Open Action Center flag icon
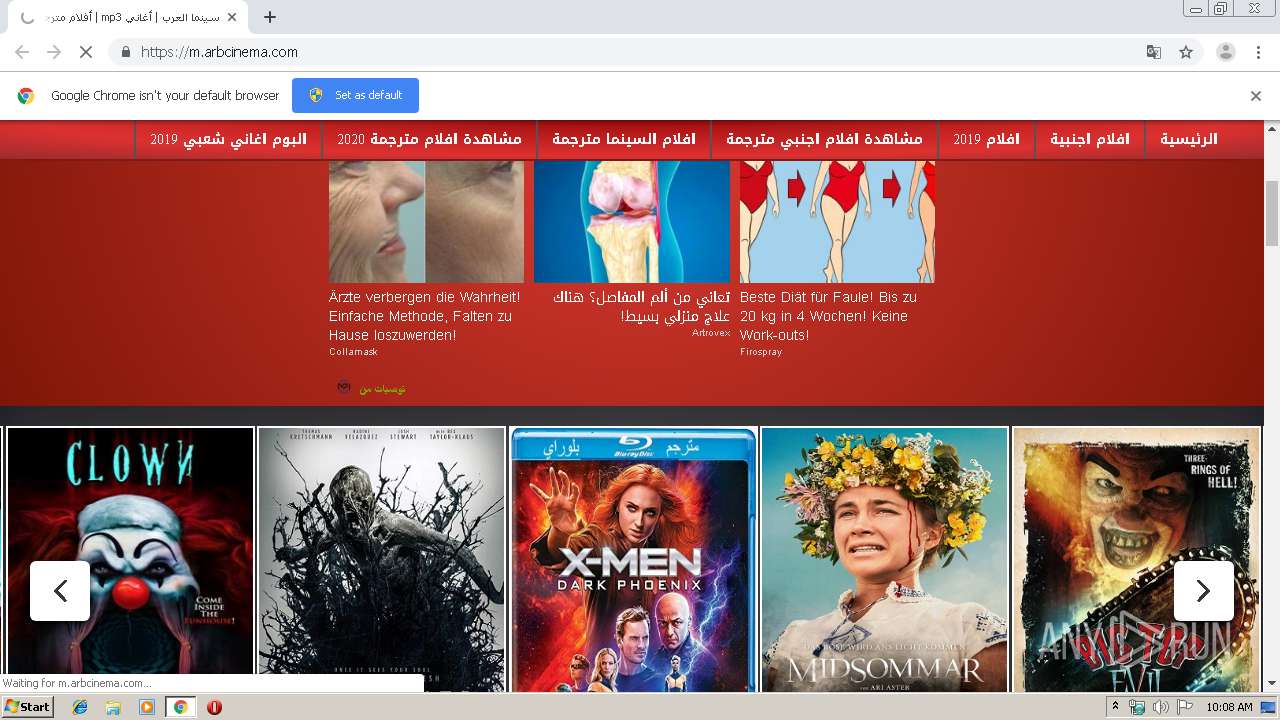Screen dimensions: 1280x720 coord(1185,707)
